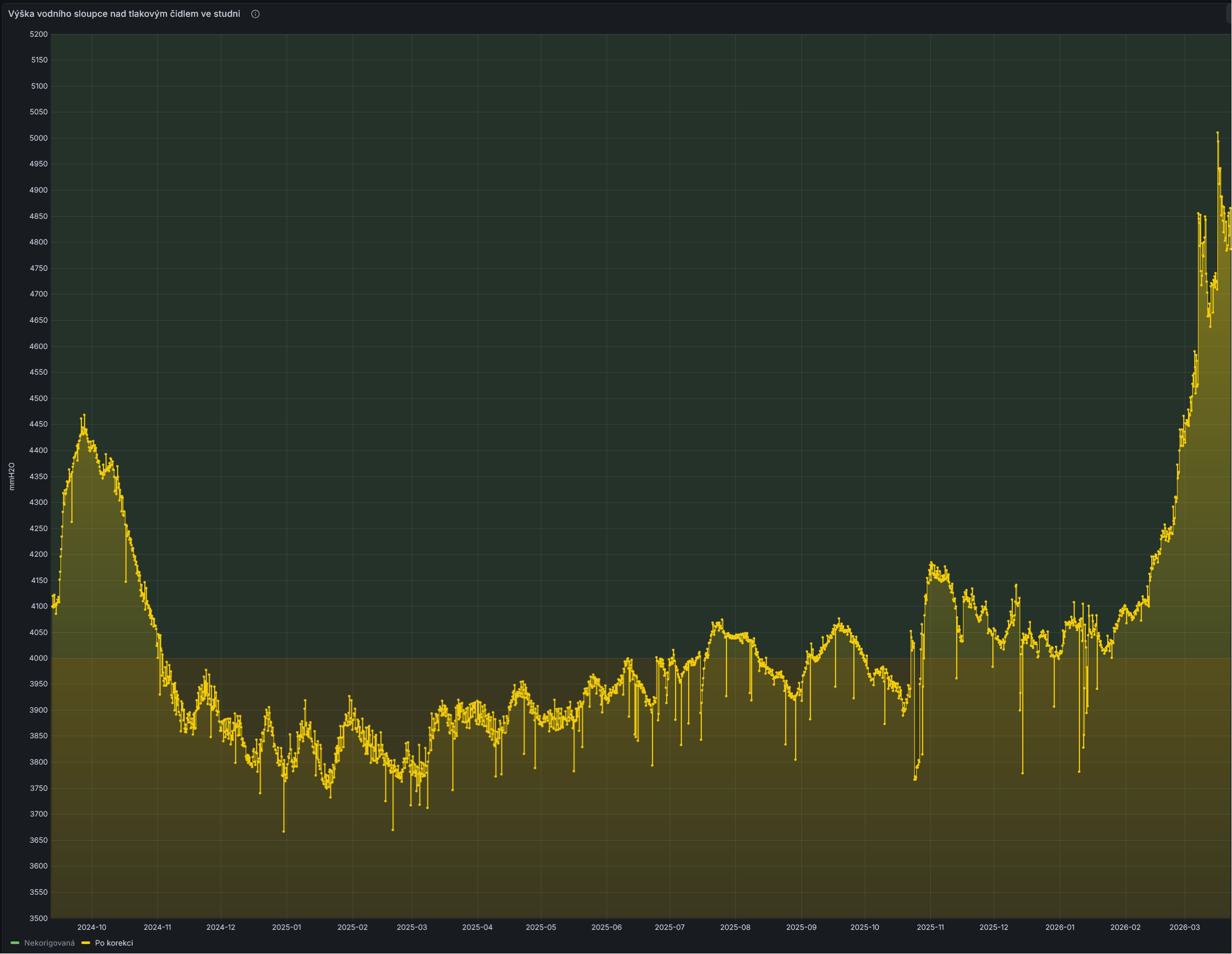Viewport: 1232px width, 954px height.
Task: Toggle the Nekorigovaná series visibility
Action: pos(49,942)
